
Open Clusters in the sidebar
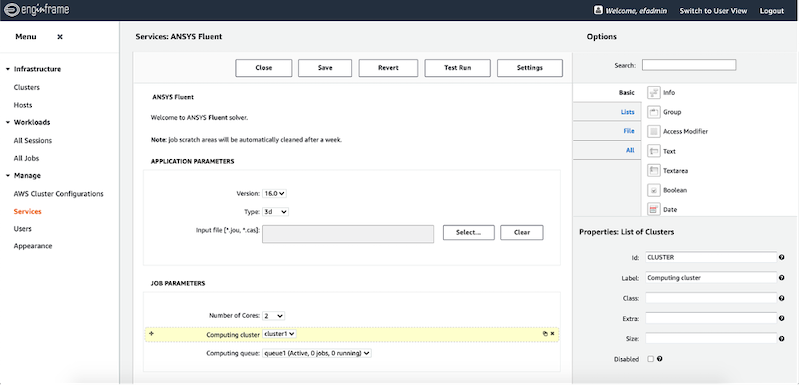(x=27, y=87)
